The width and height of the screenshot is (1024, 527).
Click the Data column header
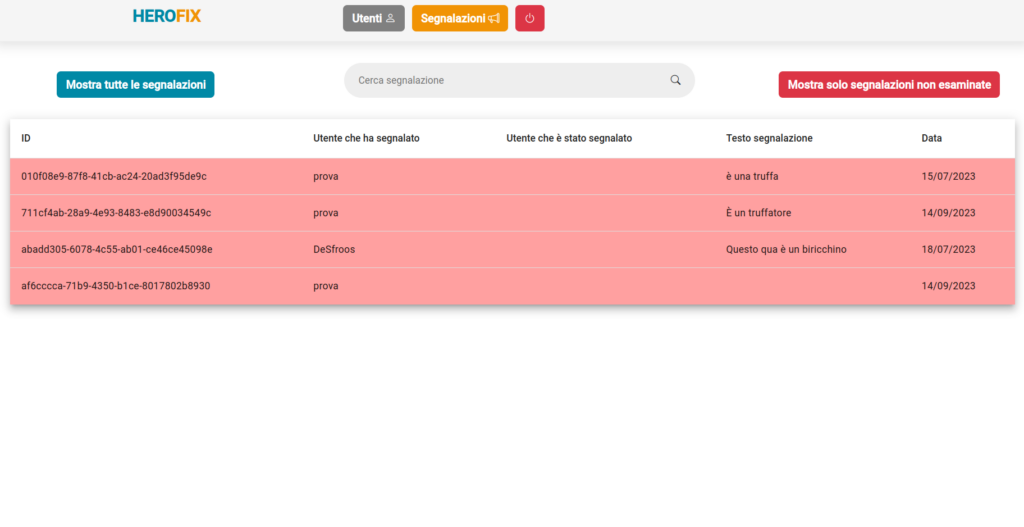click(x=931, y=138)
